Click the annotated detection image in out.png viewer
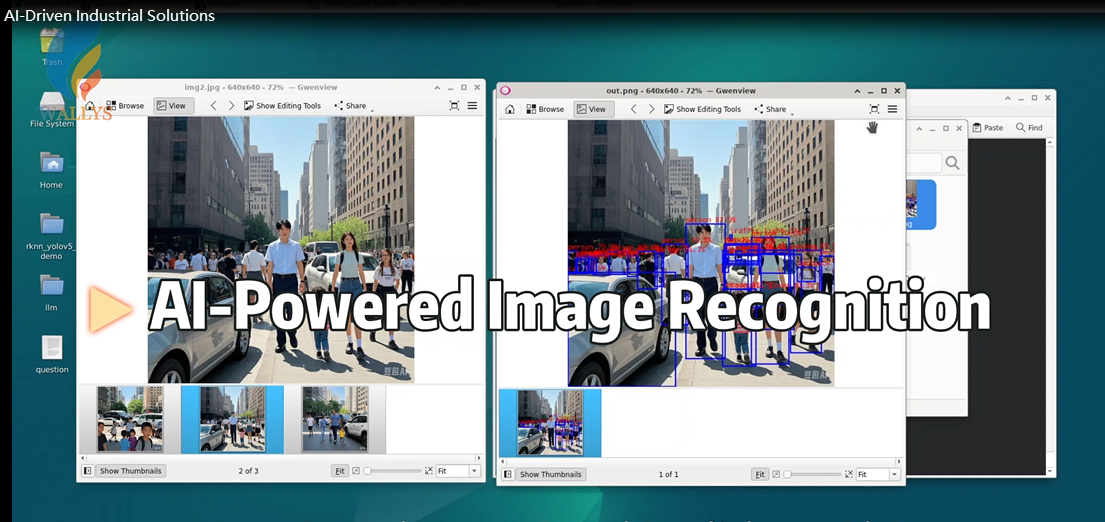 [701, 254]
